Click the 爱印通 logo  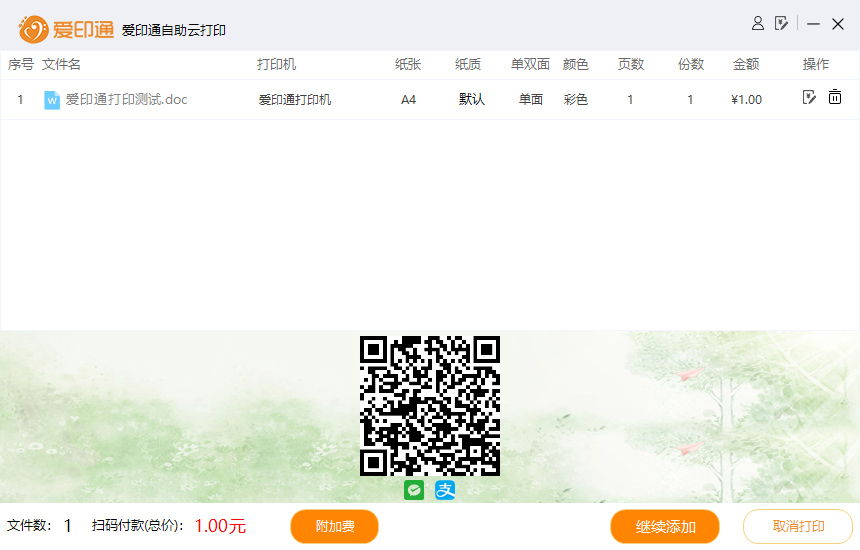(66, 29)
